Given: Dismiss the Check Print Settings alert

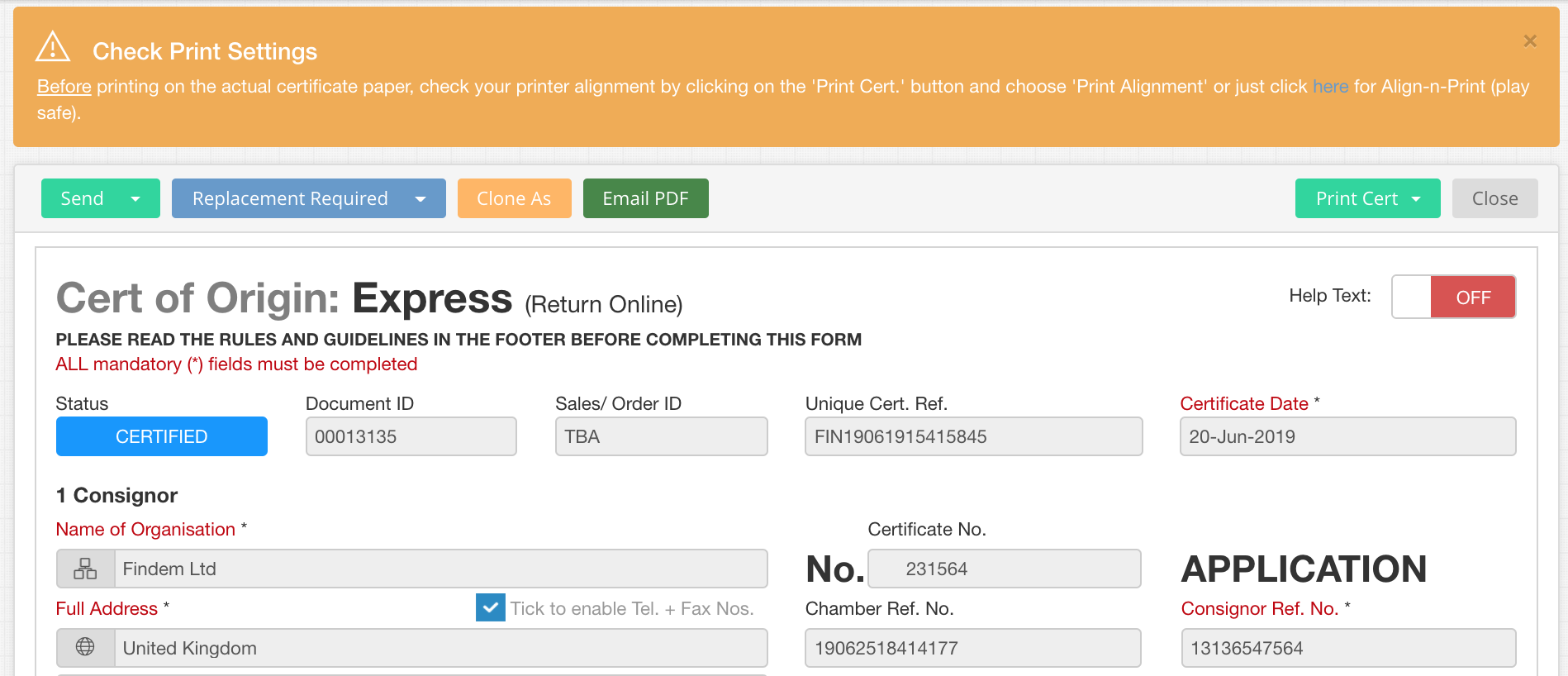Looking at the screenshot, I should click(x=1529, y=40).
